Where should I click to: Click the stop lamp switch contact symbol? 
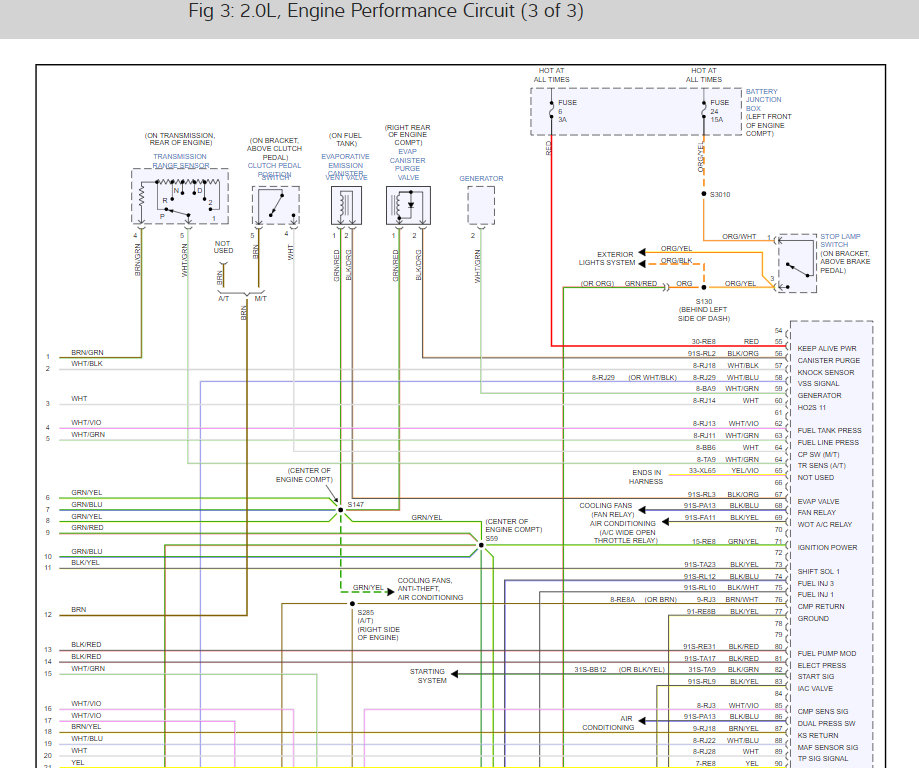coord(797,263)
